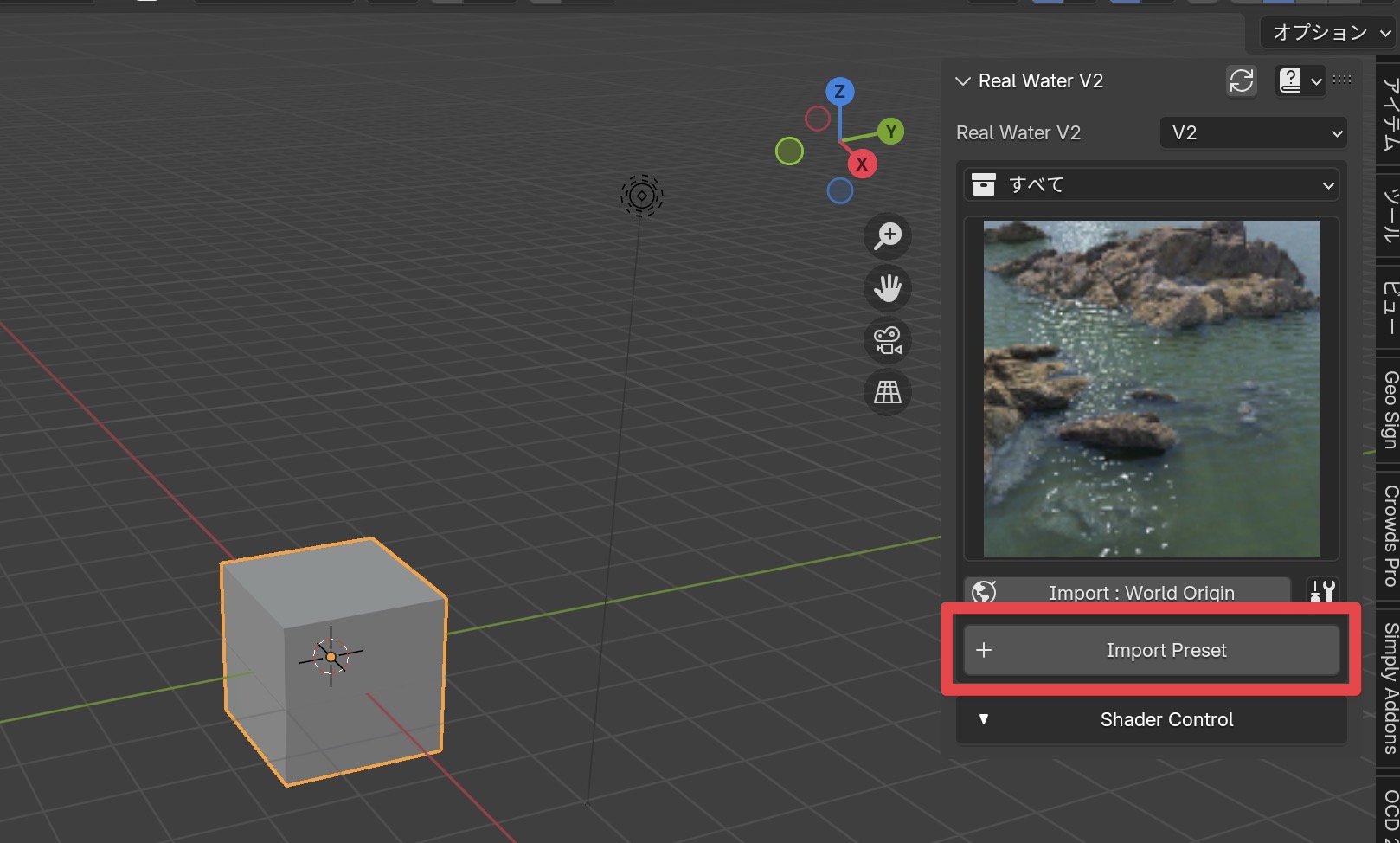Click the green Y axis on navigation gizmo
Screen dimensions: 1400x843
[x=891, y=131]
